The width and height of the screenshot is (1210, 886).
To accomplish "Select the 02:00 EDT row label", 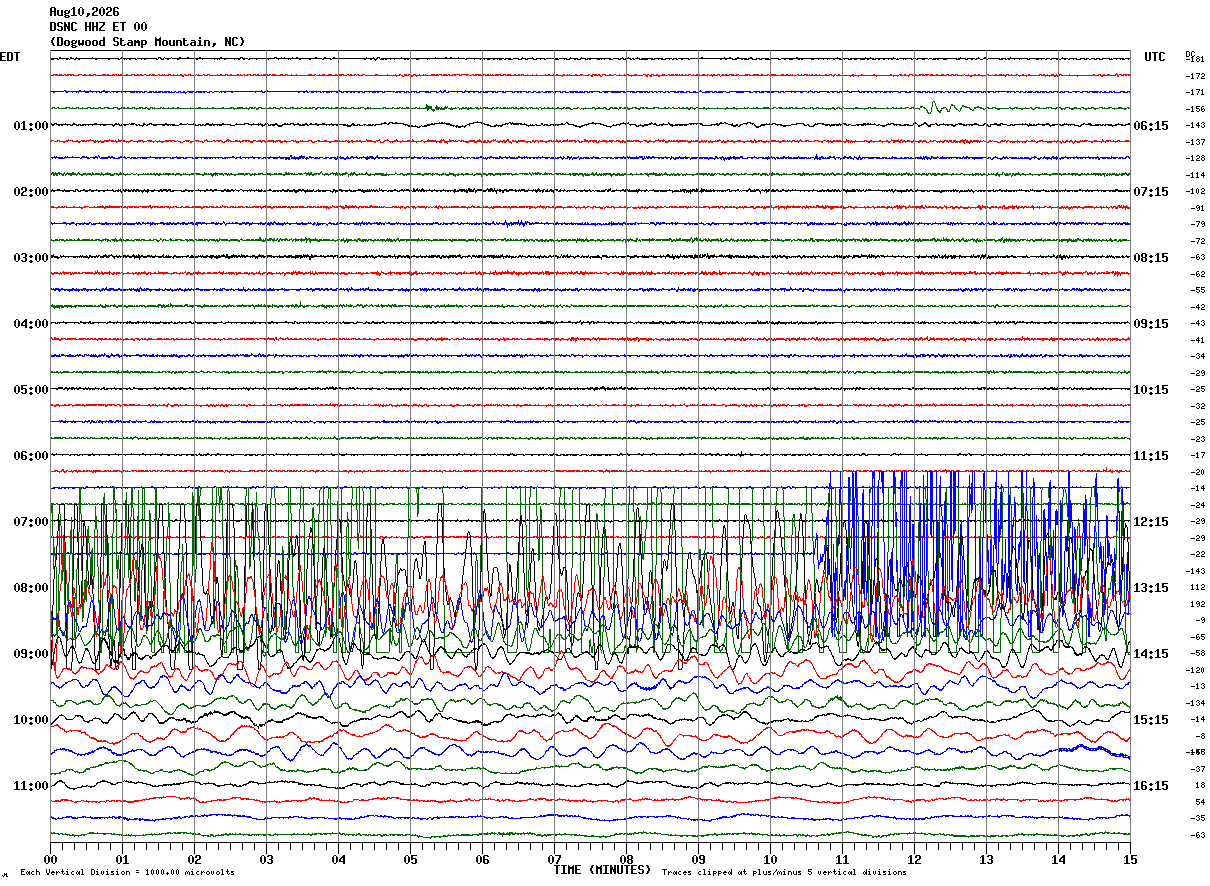I will click(31, 192).
